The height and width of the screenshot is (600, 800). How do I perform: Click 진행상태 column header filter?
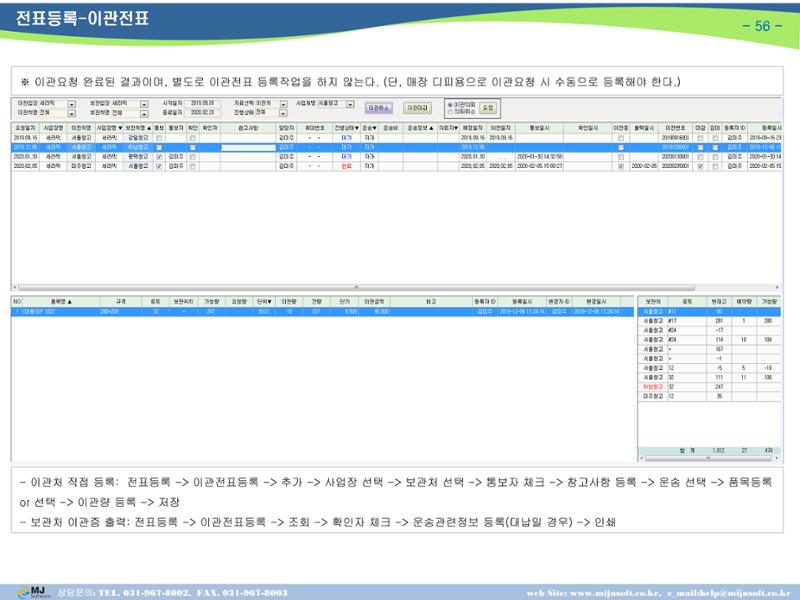pyautogui.click(x=346, y=128)
